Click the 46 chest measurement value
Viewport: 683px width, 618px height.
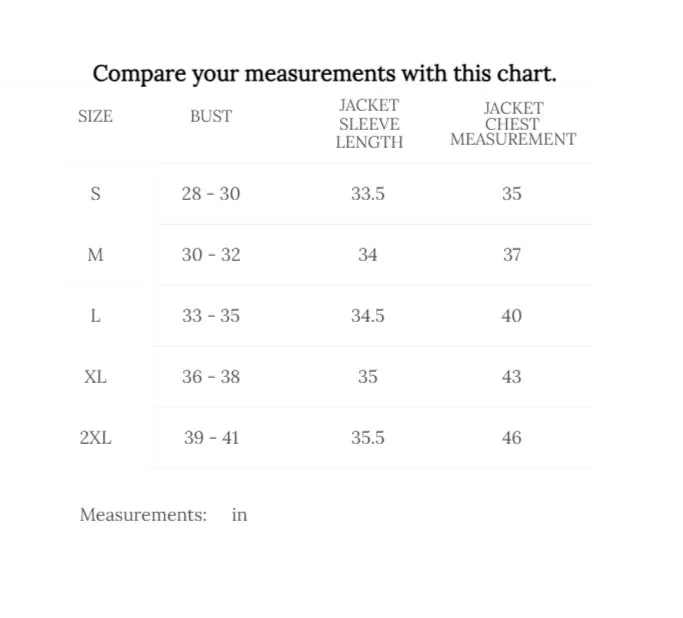[x=512, y=438]
